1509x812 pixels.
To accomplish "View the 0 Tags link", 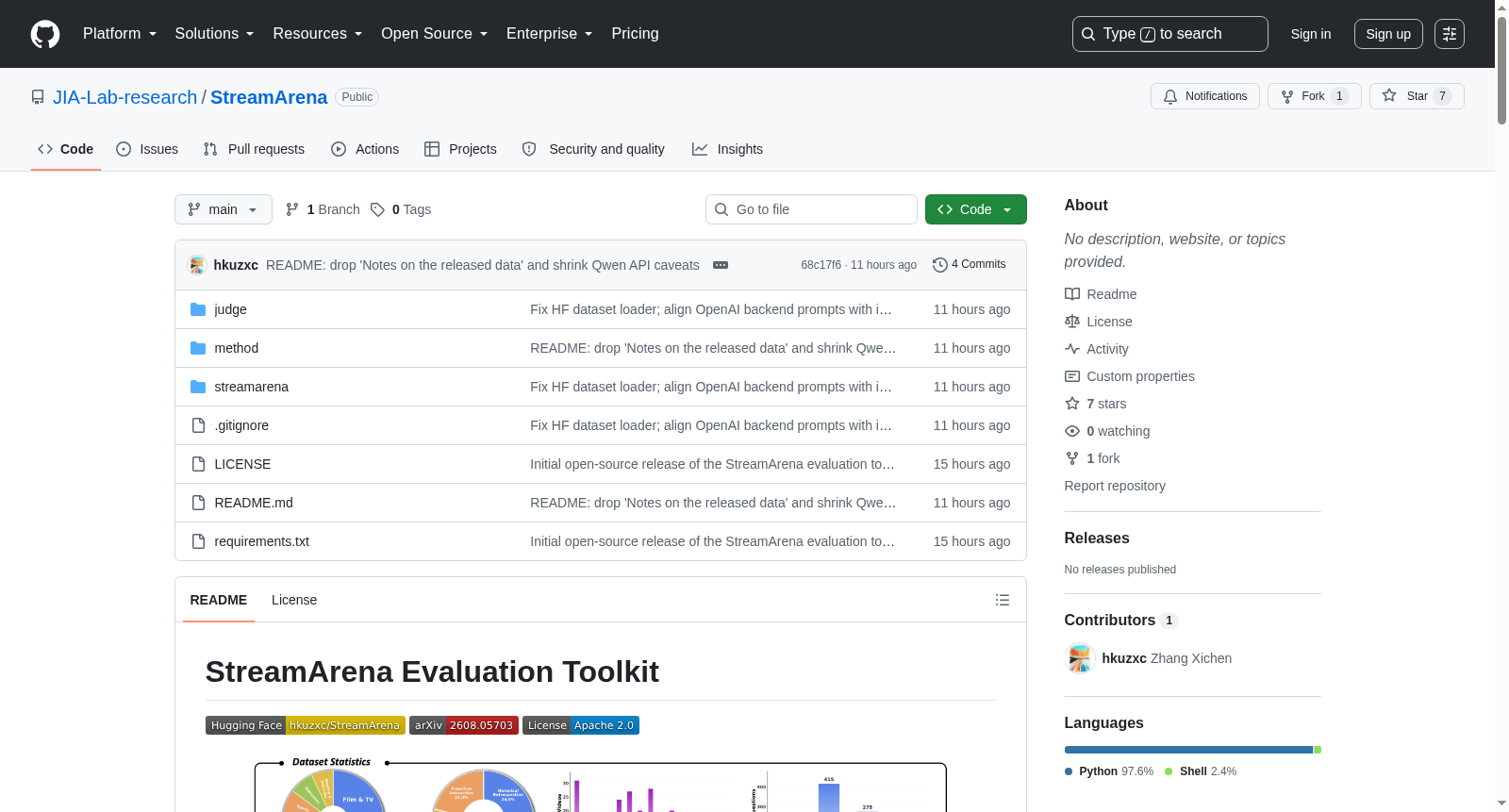I will point(401,209).
